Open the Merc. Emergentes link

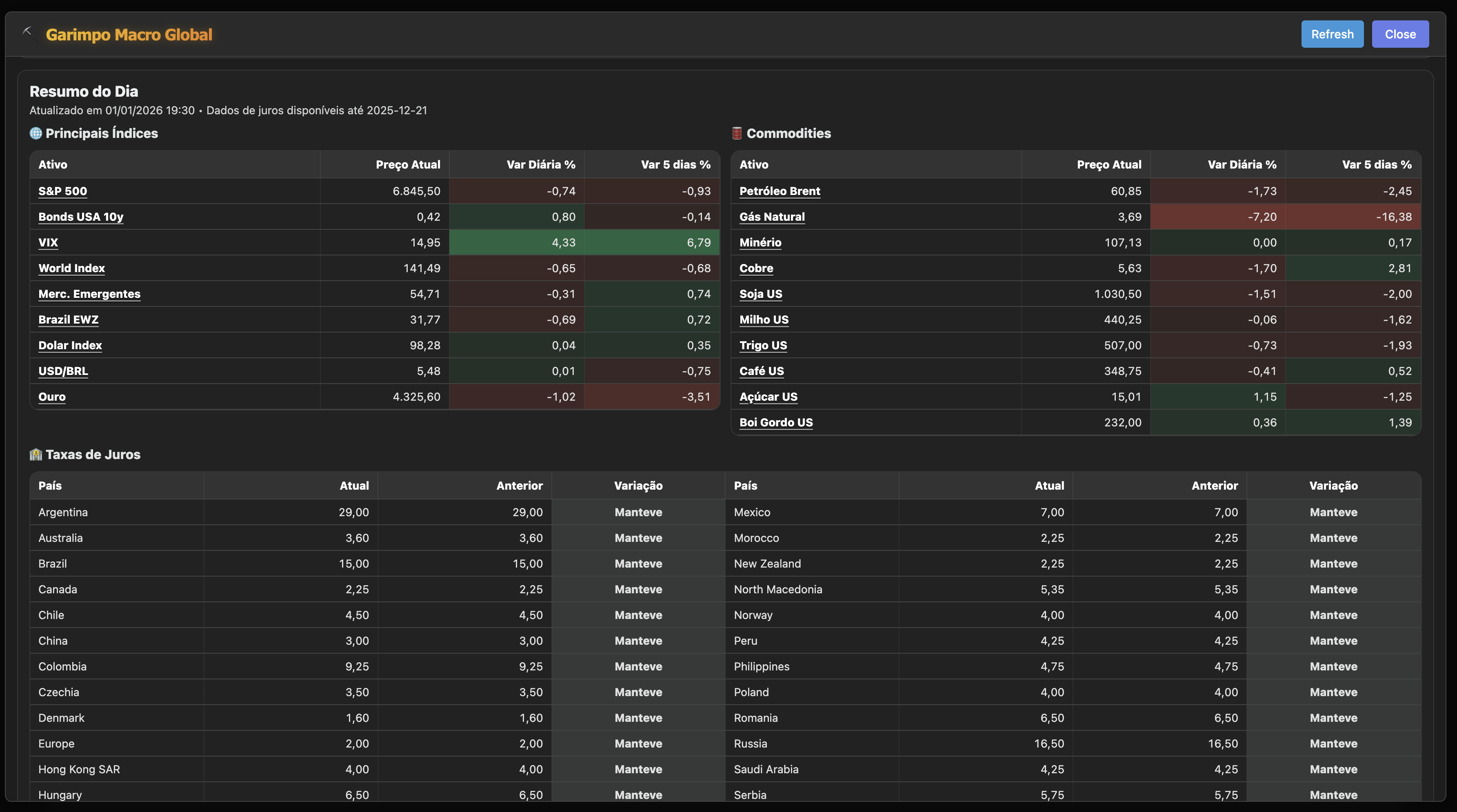tap(89, 294)
